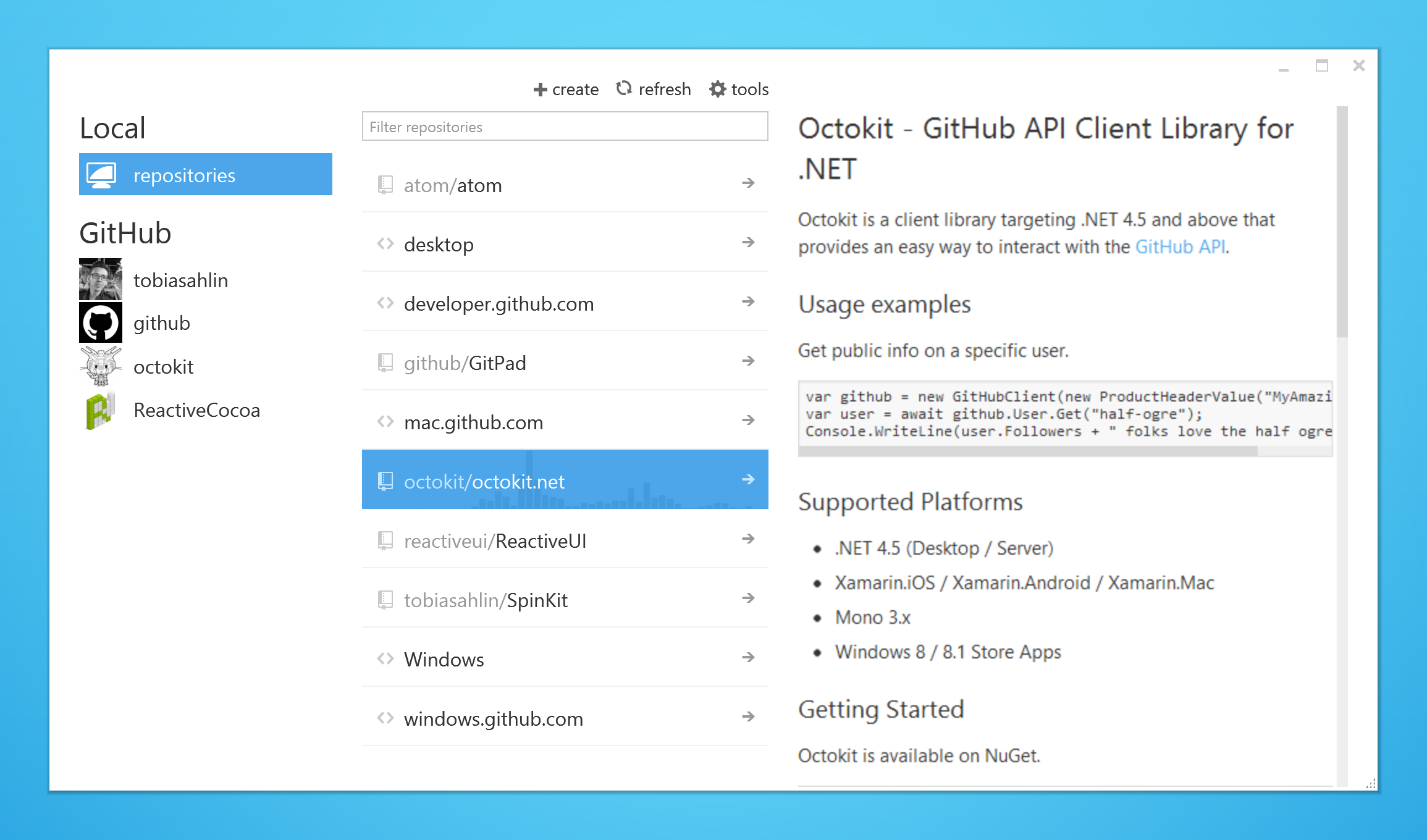
Task: Click the brackets icon beside developer.github.com
Action: (385, 303)
